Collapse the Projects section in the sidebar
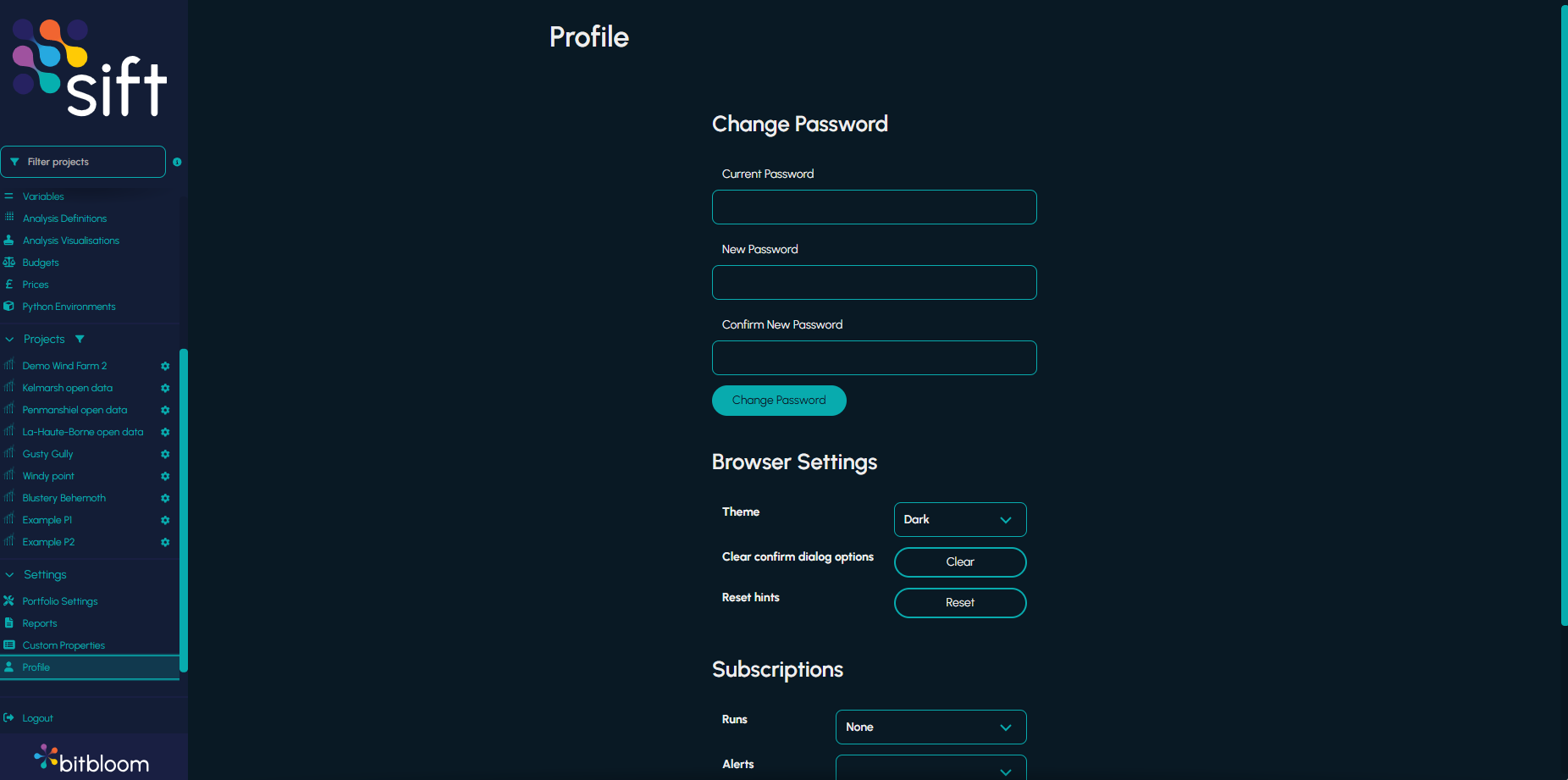1568x780 pixels. click(9, 339)
